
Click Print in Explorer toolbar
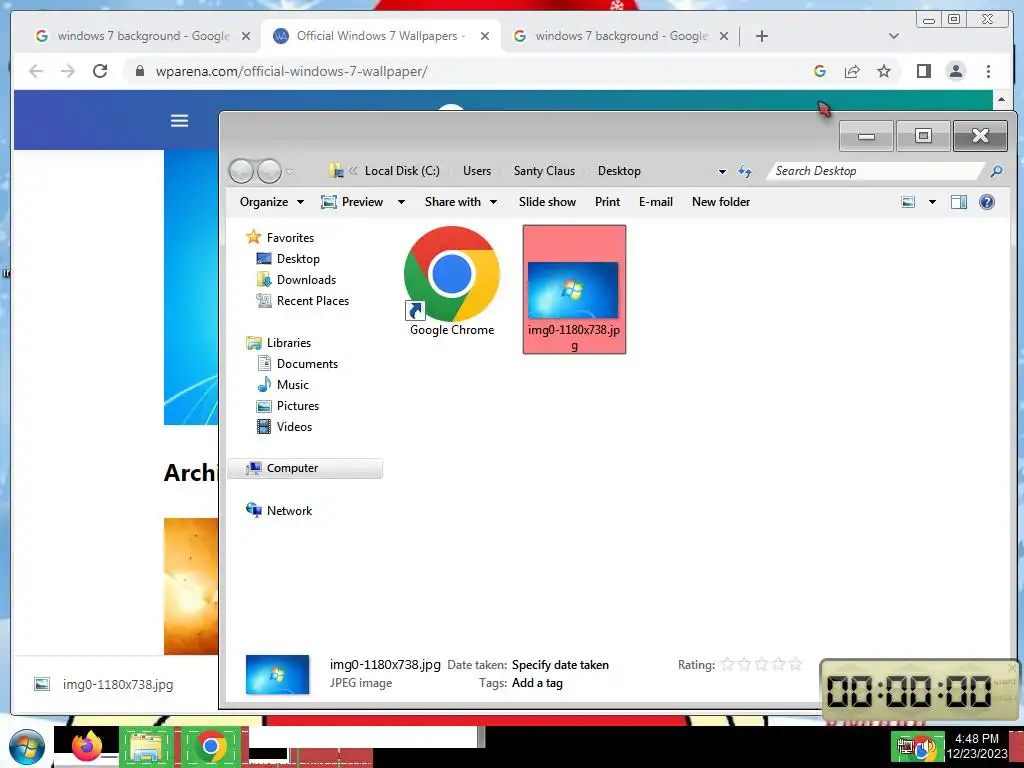click(x=607, y=202)
